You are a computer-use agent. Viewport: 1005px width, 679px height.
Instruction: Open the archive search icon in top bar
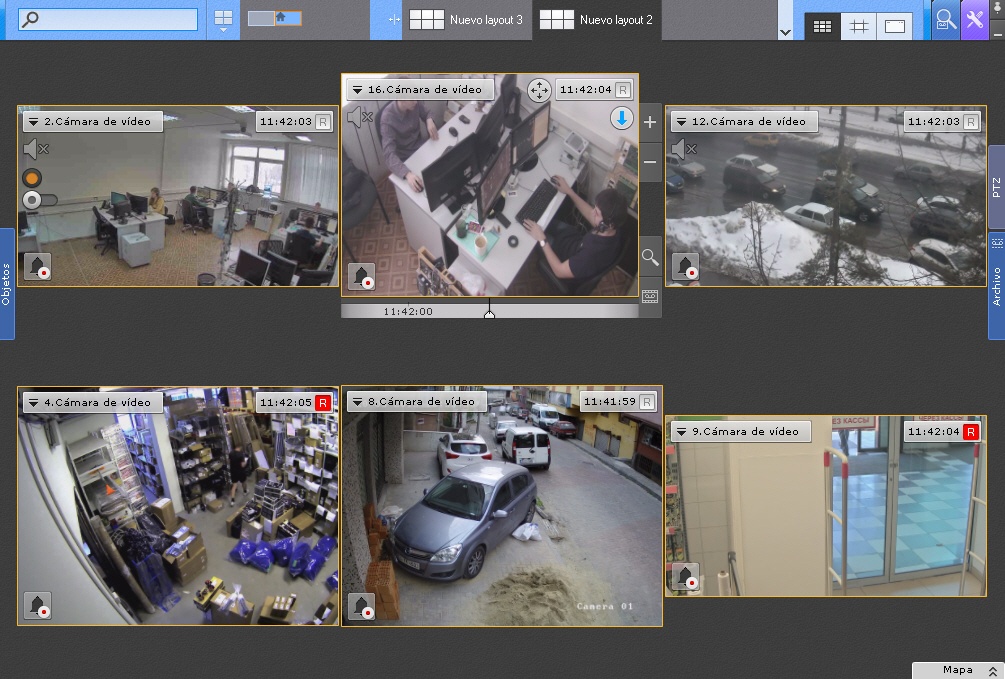point(945,20)
